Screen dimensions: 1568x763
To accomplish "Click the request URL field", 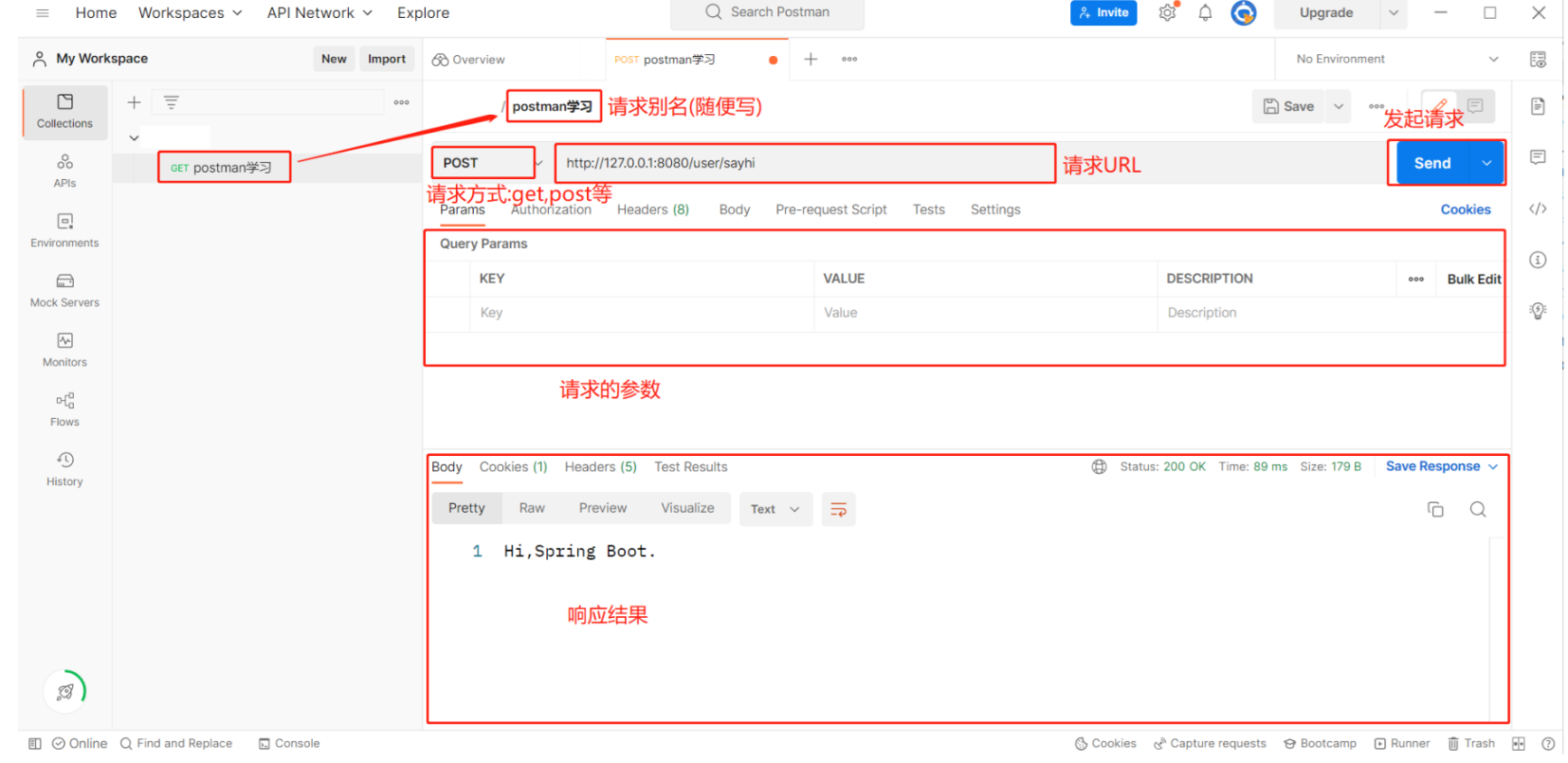I will click(804, 163).
